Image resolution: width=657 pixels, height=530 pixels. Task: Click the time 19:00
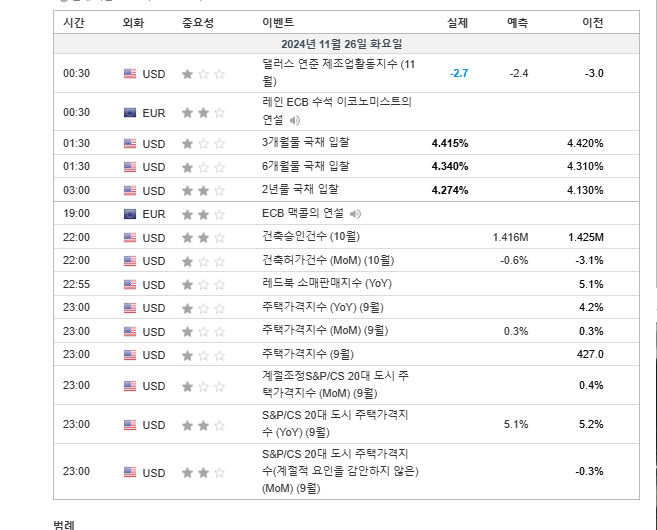tap(76, 213)
